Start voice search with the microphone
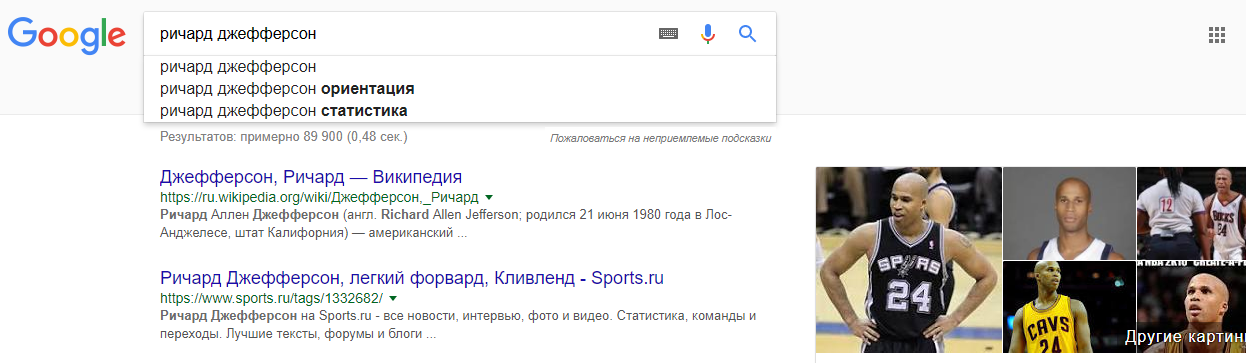1246x363 pixels. (x=708, y=34)
